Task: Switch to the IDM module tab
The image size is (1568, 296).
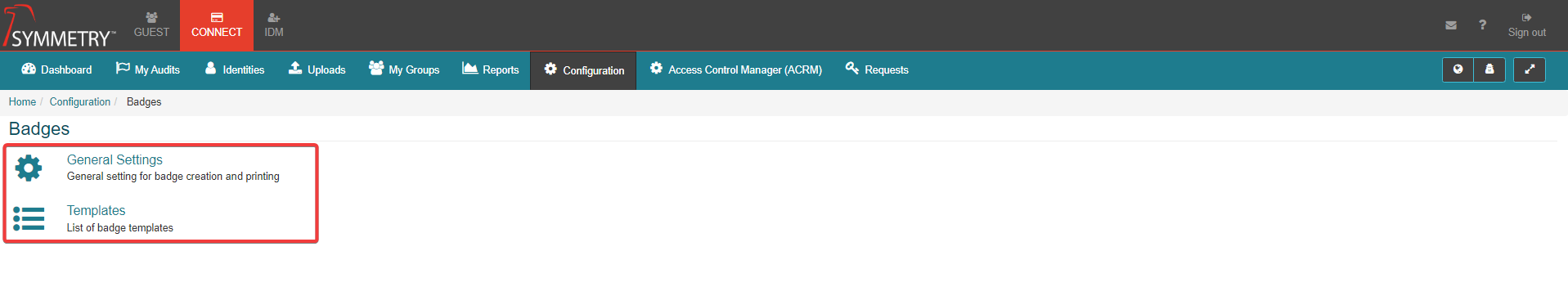Action: (274, 25)
